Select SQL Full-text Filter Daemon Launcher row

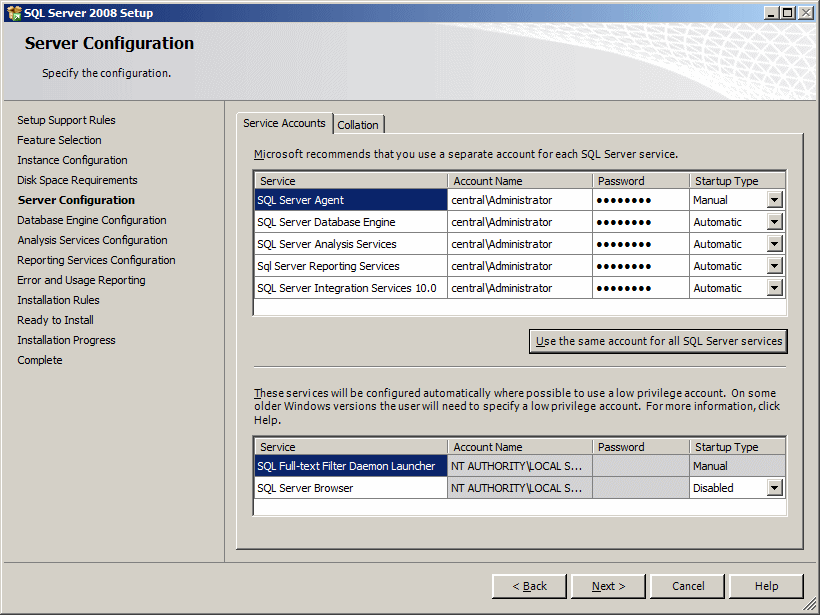[351, 466]
